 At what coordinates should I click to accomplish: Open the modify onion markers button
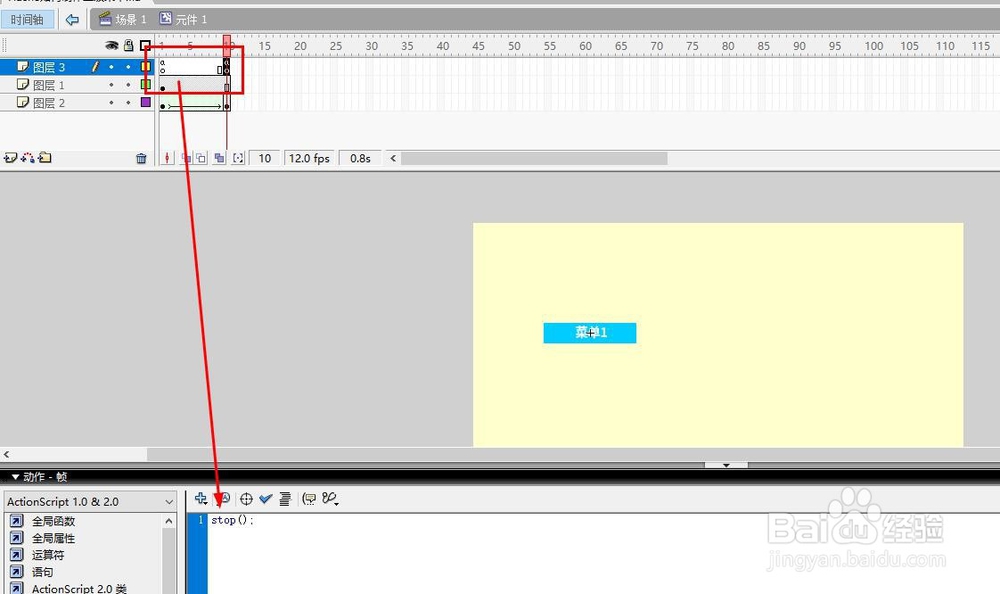(x=238, y=158)
